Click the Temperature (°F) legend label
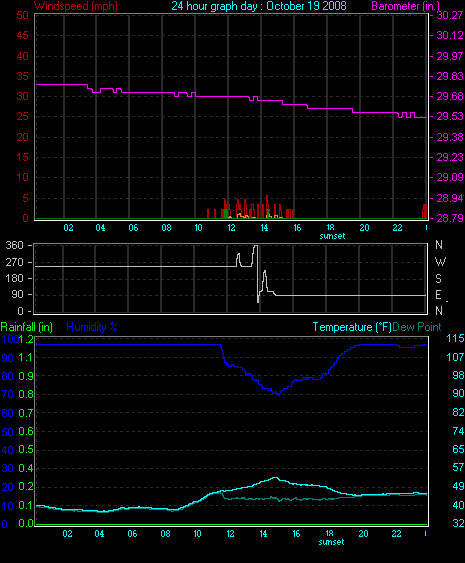465x563 pixels. [x=352, y=327]
